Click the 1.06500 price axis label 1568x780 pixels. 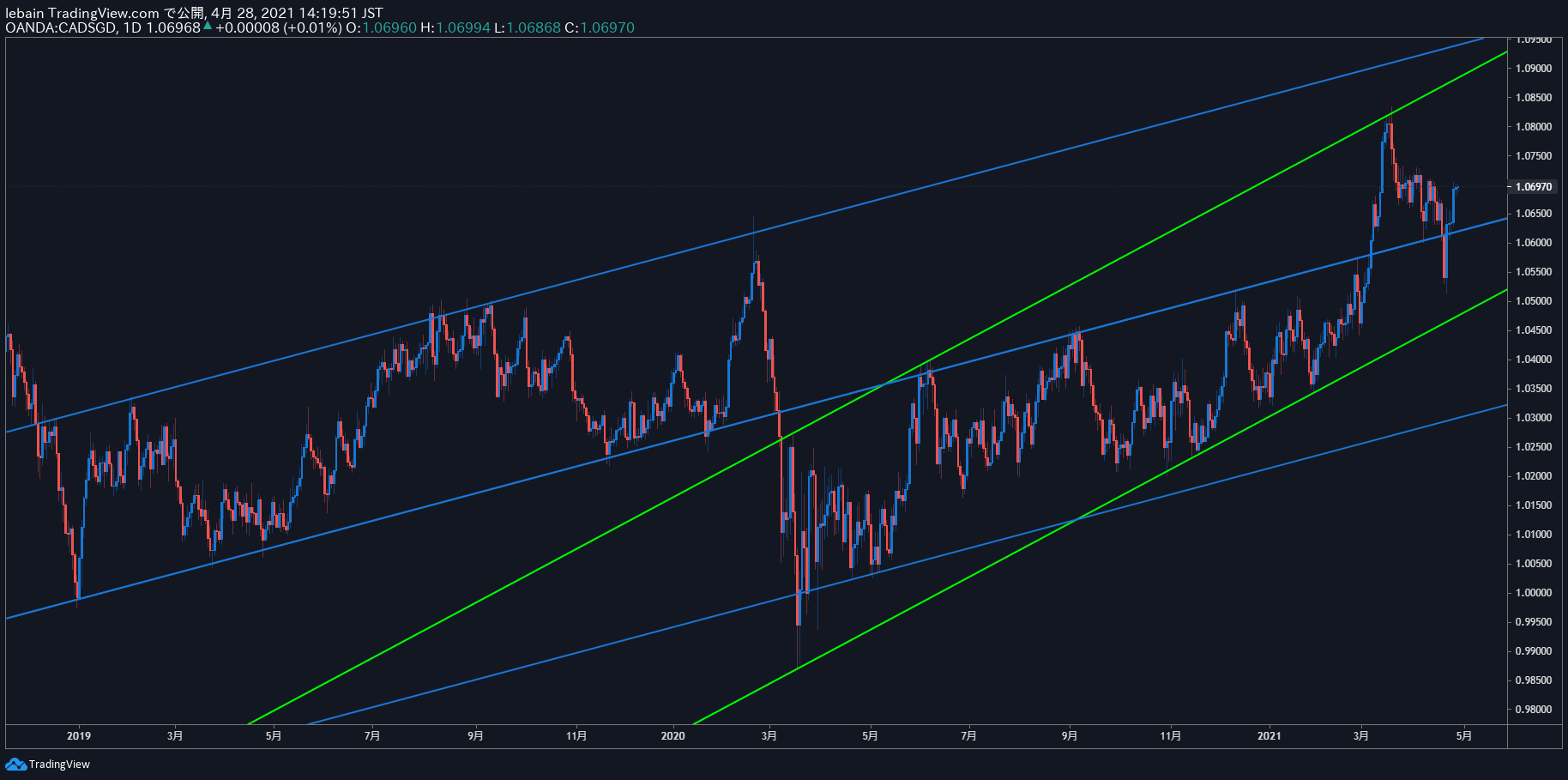(1534, 214)
